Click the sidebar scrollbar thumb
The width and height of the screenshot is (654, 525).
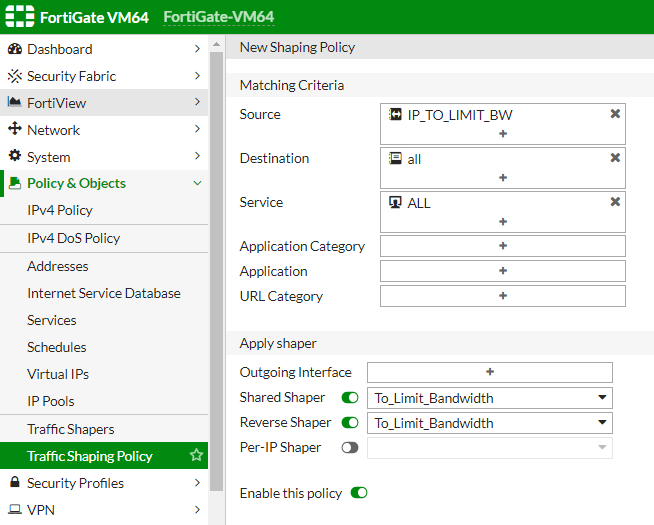pos(216,271)
